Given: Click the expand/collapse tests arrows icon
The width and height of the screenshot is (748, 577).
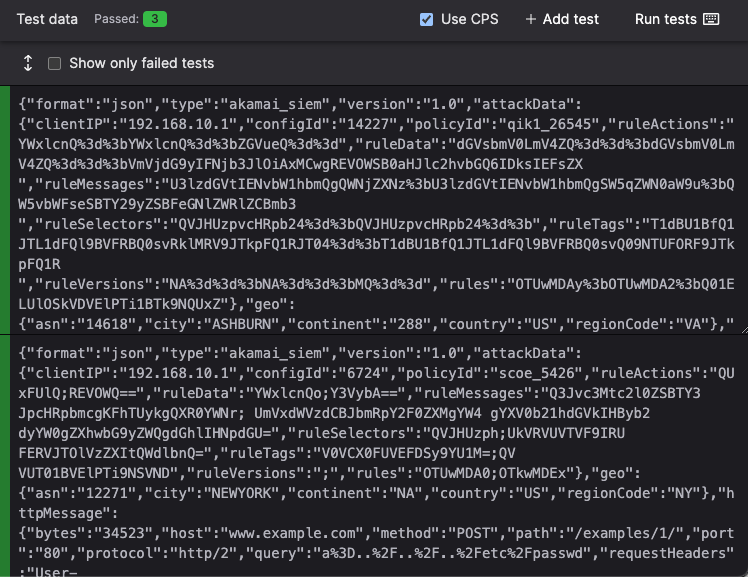Looking at the screenshot, I should point(28,63).
